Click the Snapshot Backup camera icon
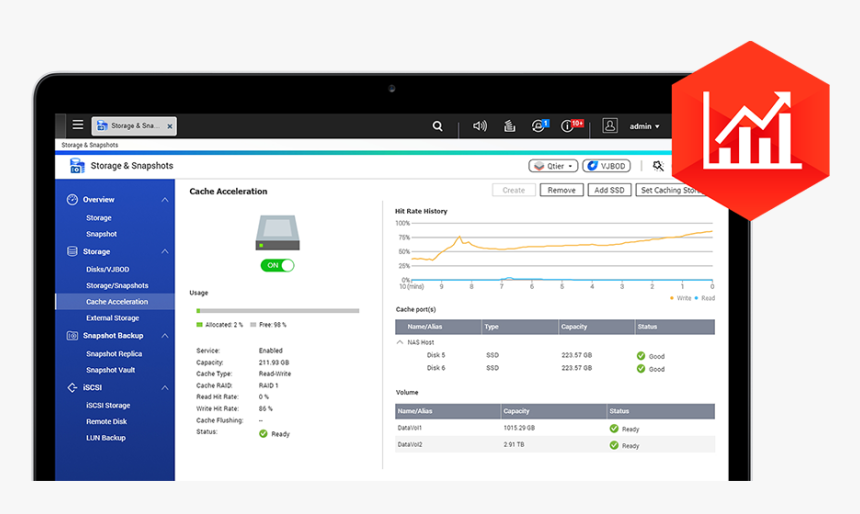The height and width of the screenshot is (514, 860). (72, 335)
